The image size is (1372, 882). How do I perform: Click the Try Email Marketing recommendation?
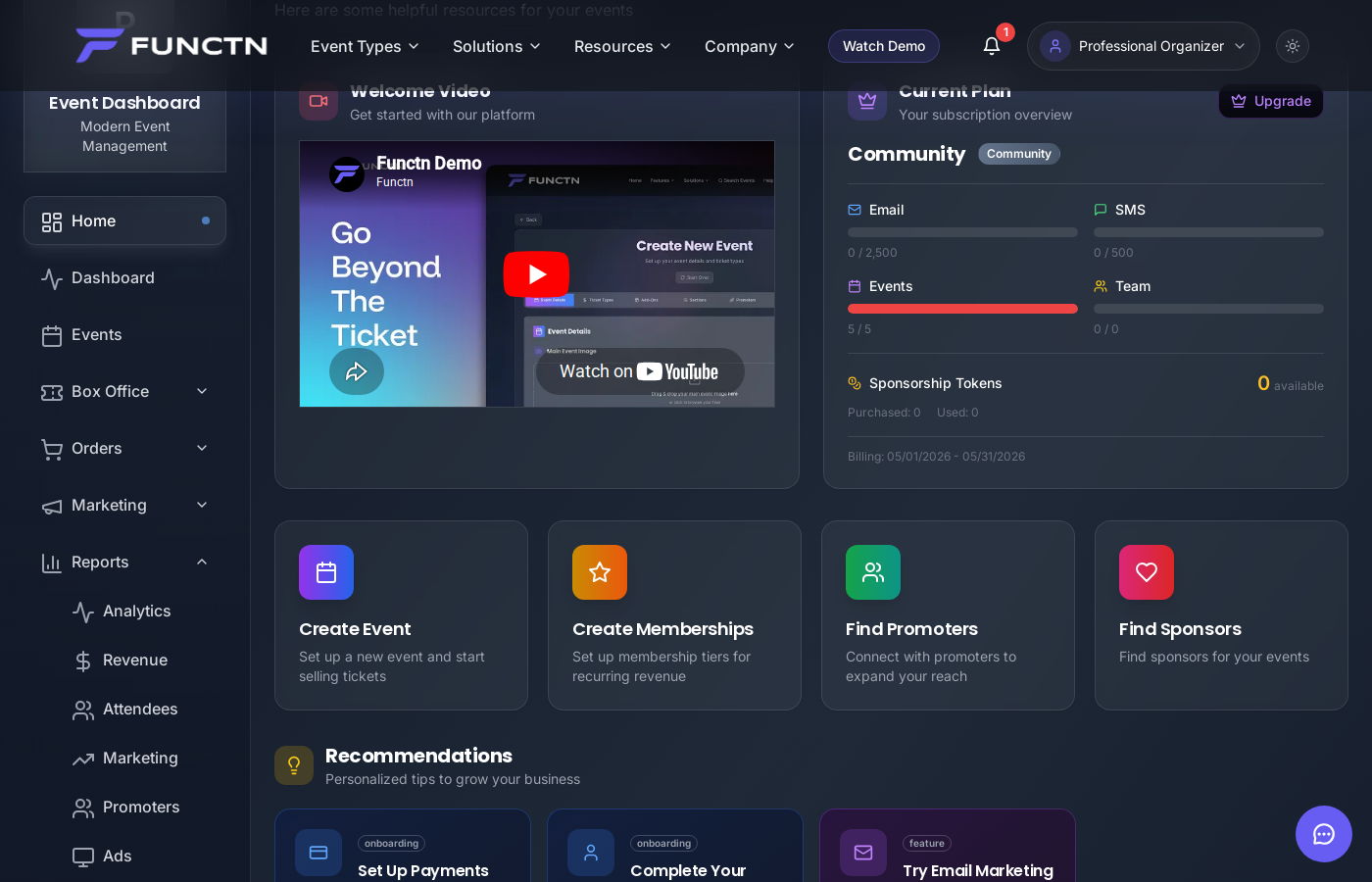click(x=948, y=846)
